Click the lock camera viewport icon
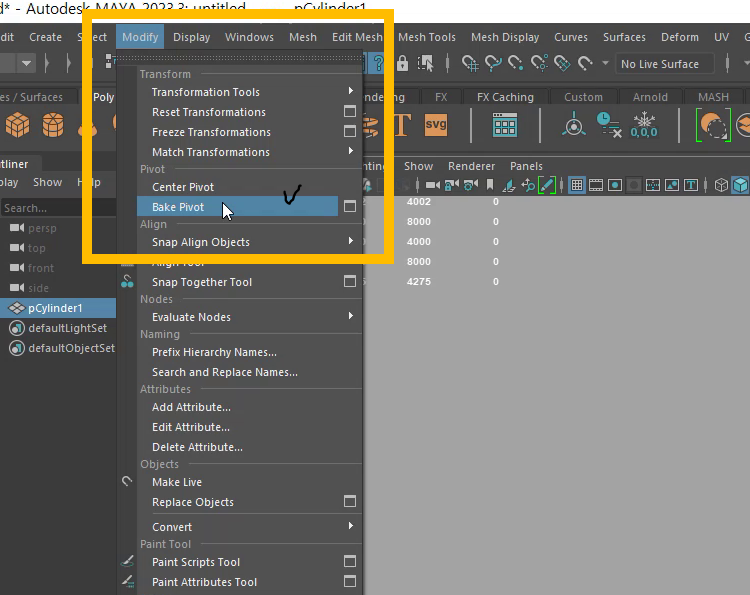 tap(452, 185)
